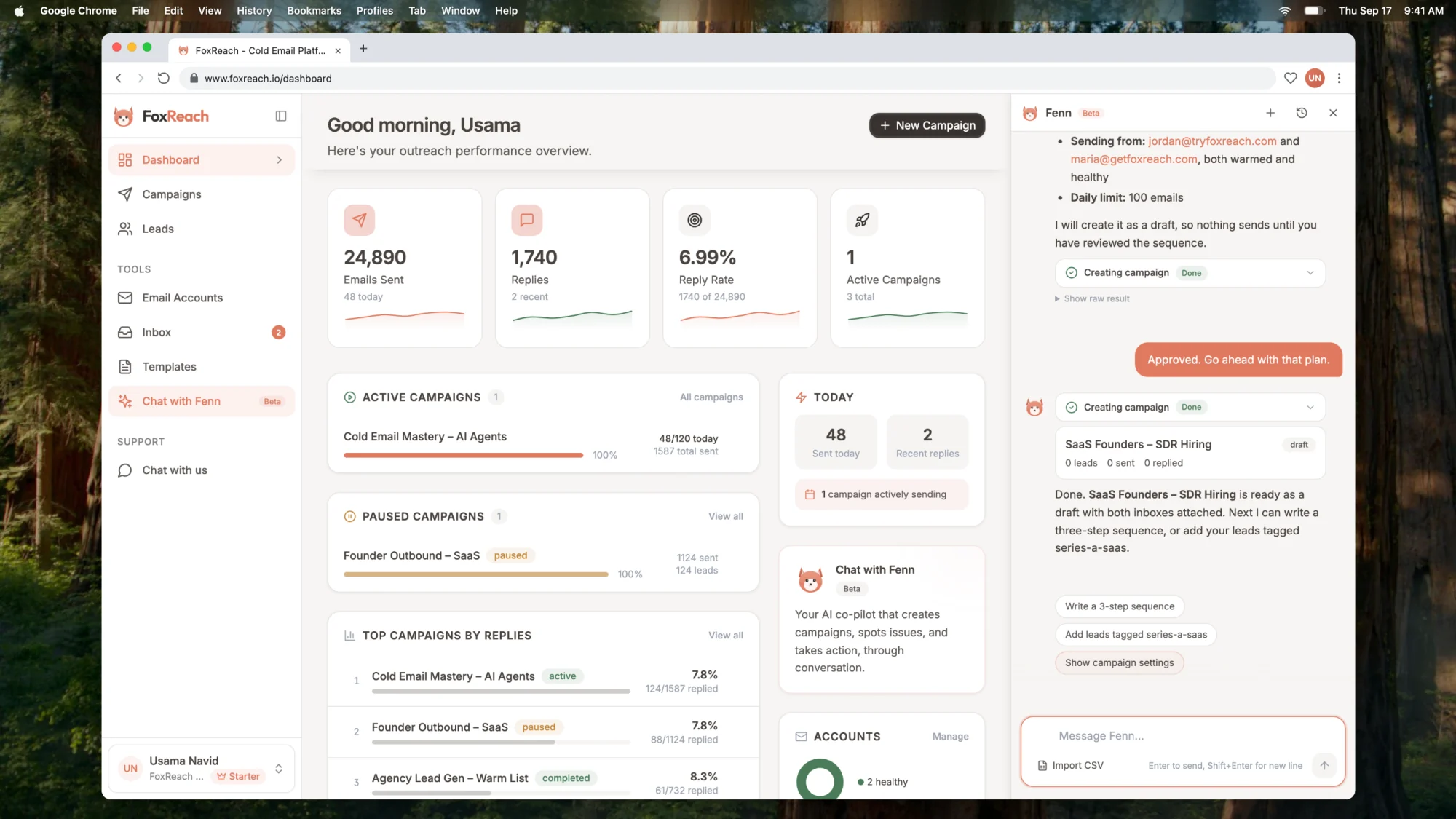Open Chat with Fenn sidebar item
Image resolution: width=1456 pixels, height=819 pixels.
click(x=201, y=401)
